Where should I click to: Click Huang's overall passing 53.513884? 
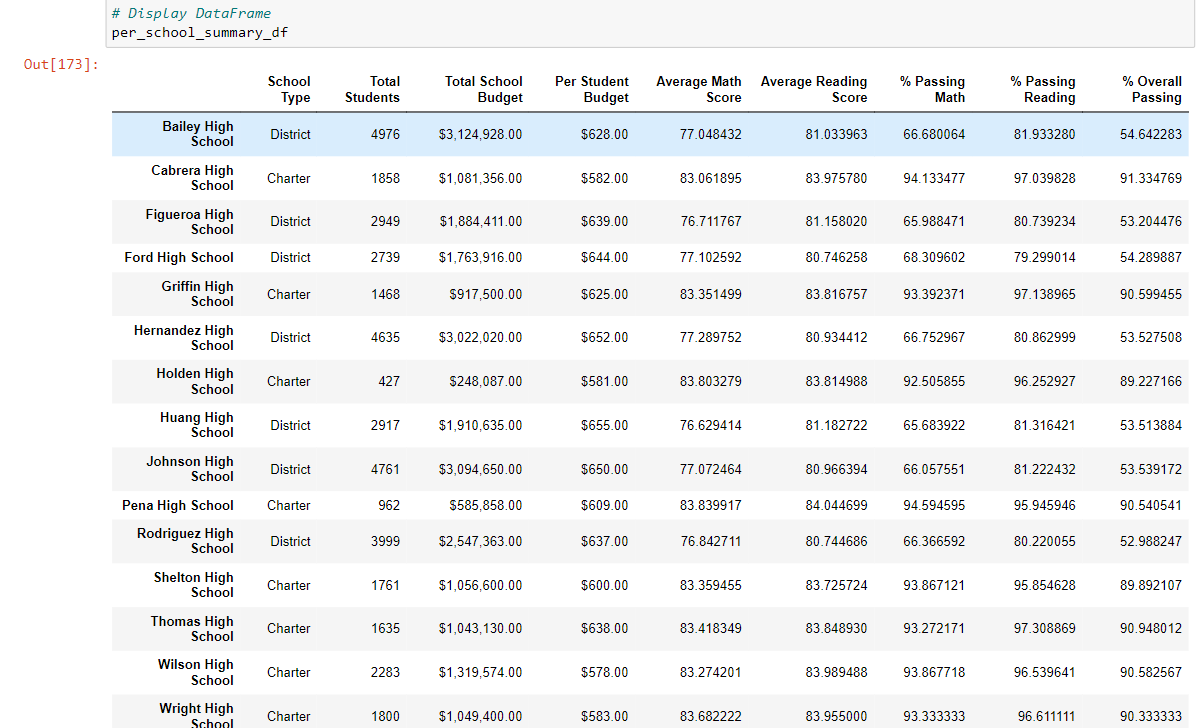1151,425
